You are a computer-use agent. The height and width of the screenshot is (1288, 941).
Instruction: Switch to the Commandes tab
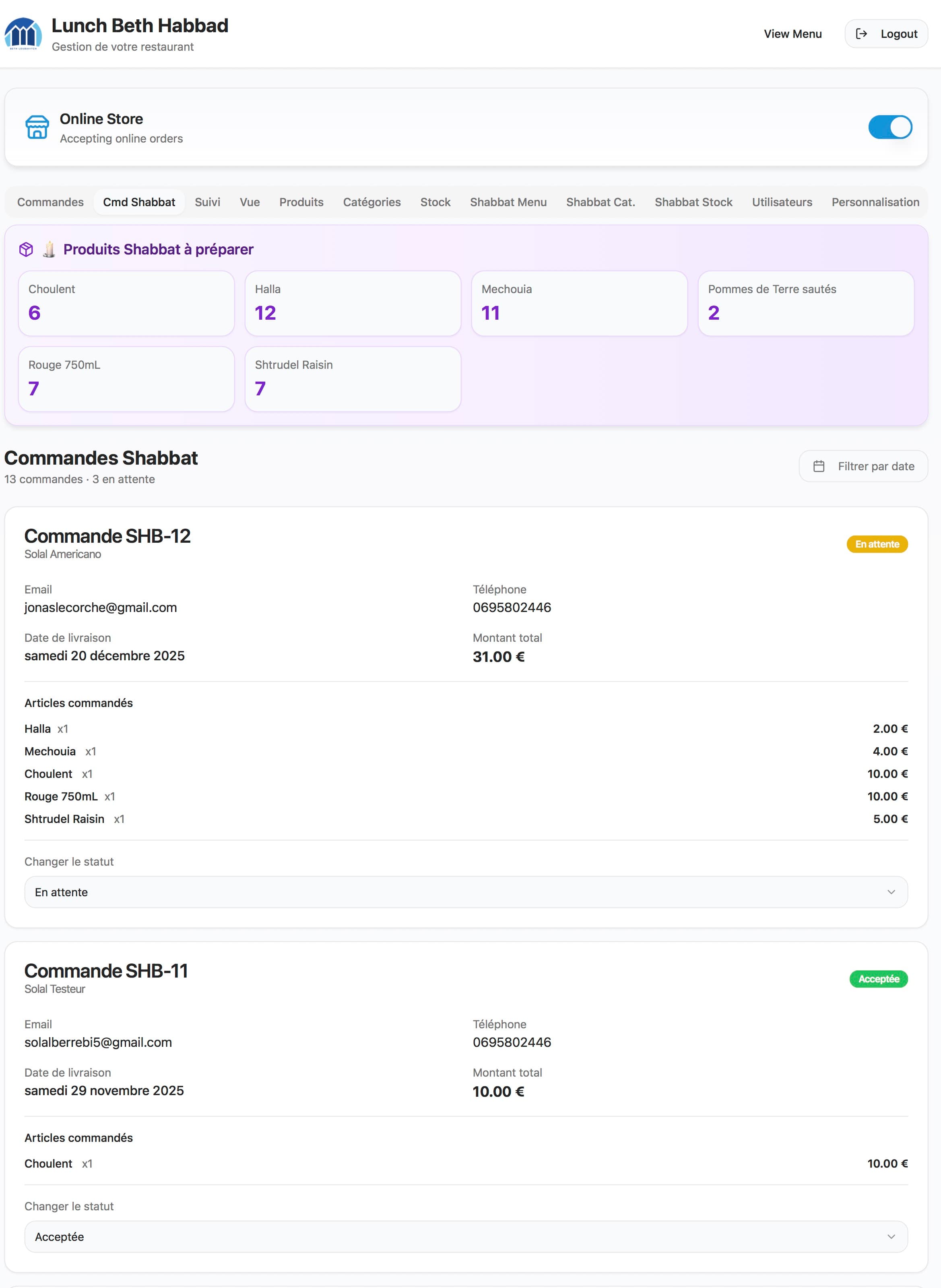(50, 202)
